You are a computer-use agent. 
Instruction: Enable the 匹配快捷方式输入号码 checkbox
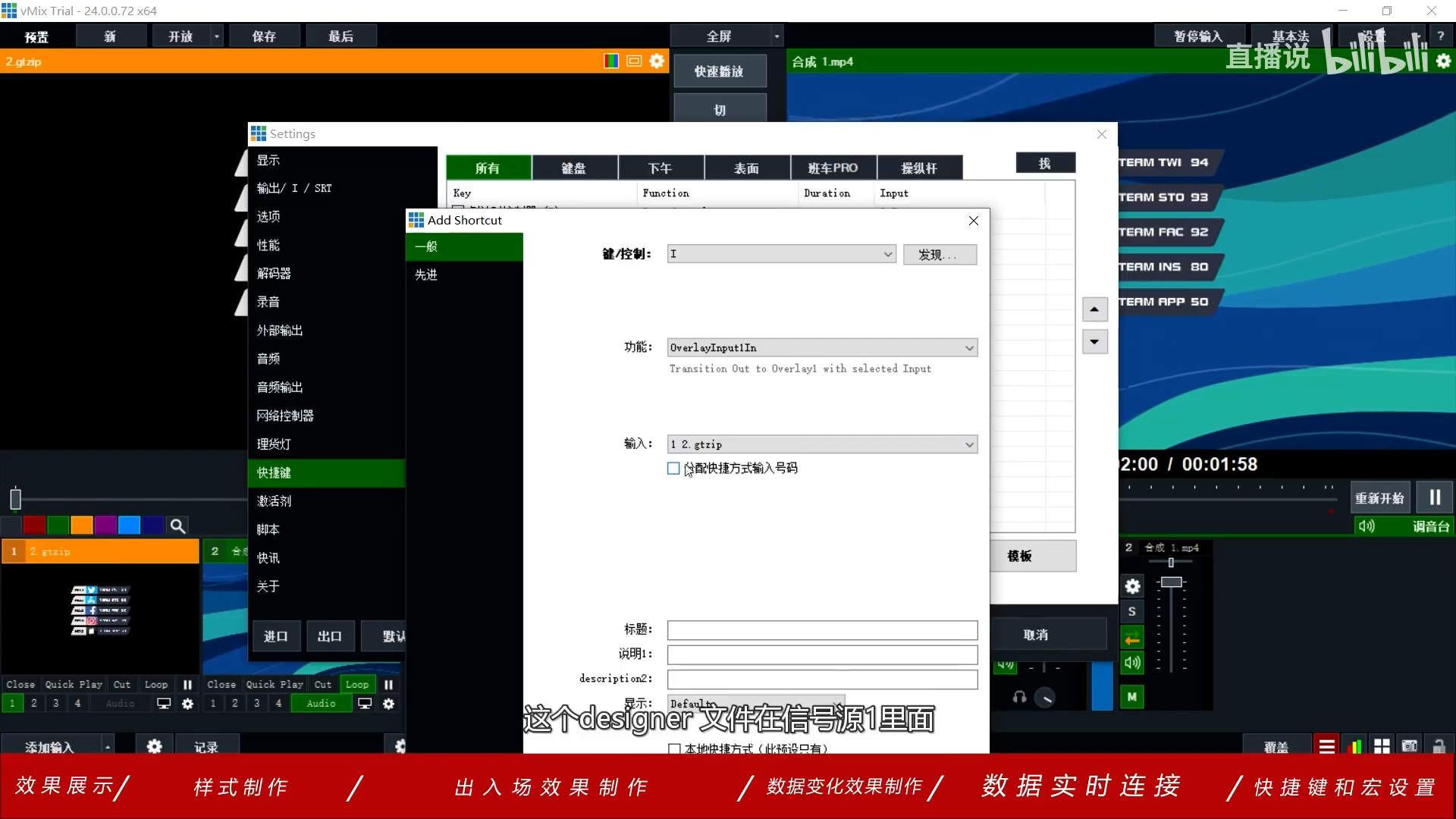pos(673,469)
